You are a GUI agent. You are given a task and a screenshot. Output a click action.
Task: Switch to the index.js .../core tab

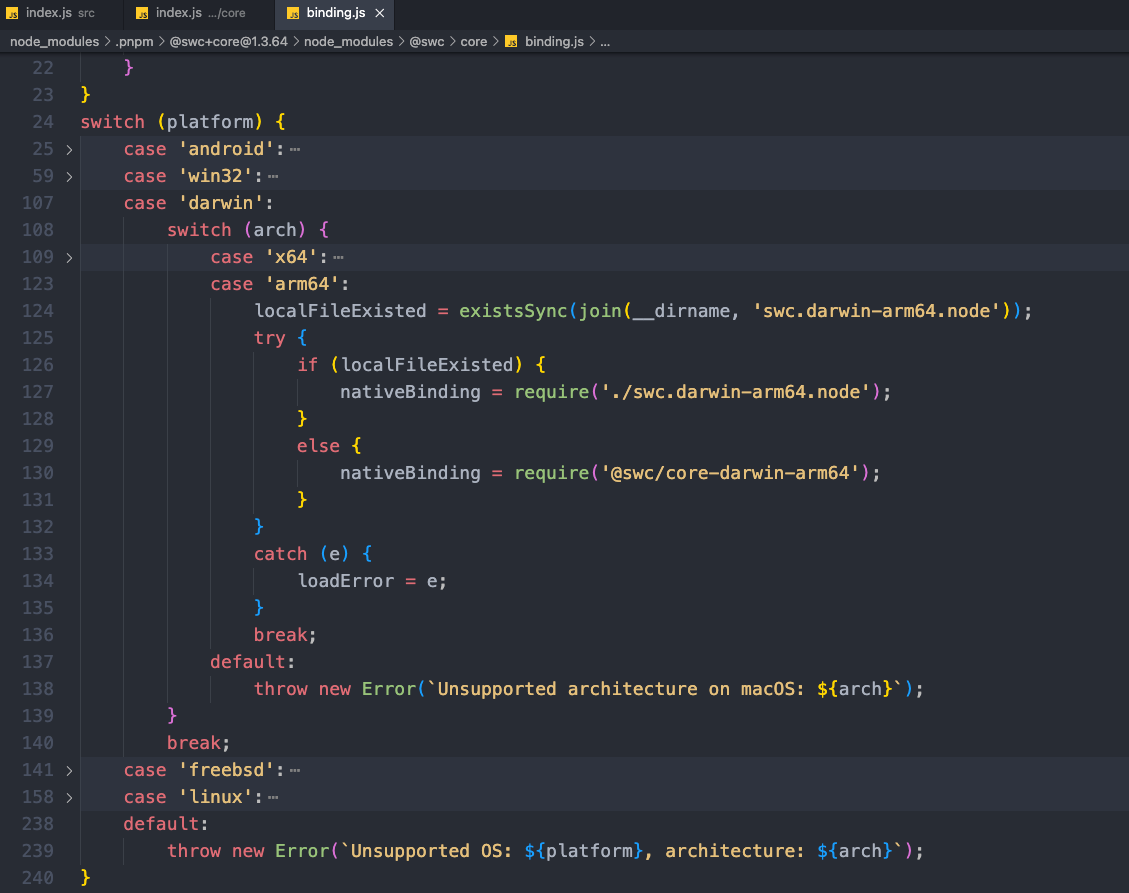coord(199,13)
